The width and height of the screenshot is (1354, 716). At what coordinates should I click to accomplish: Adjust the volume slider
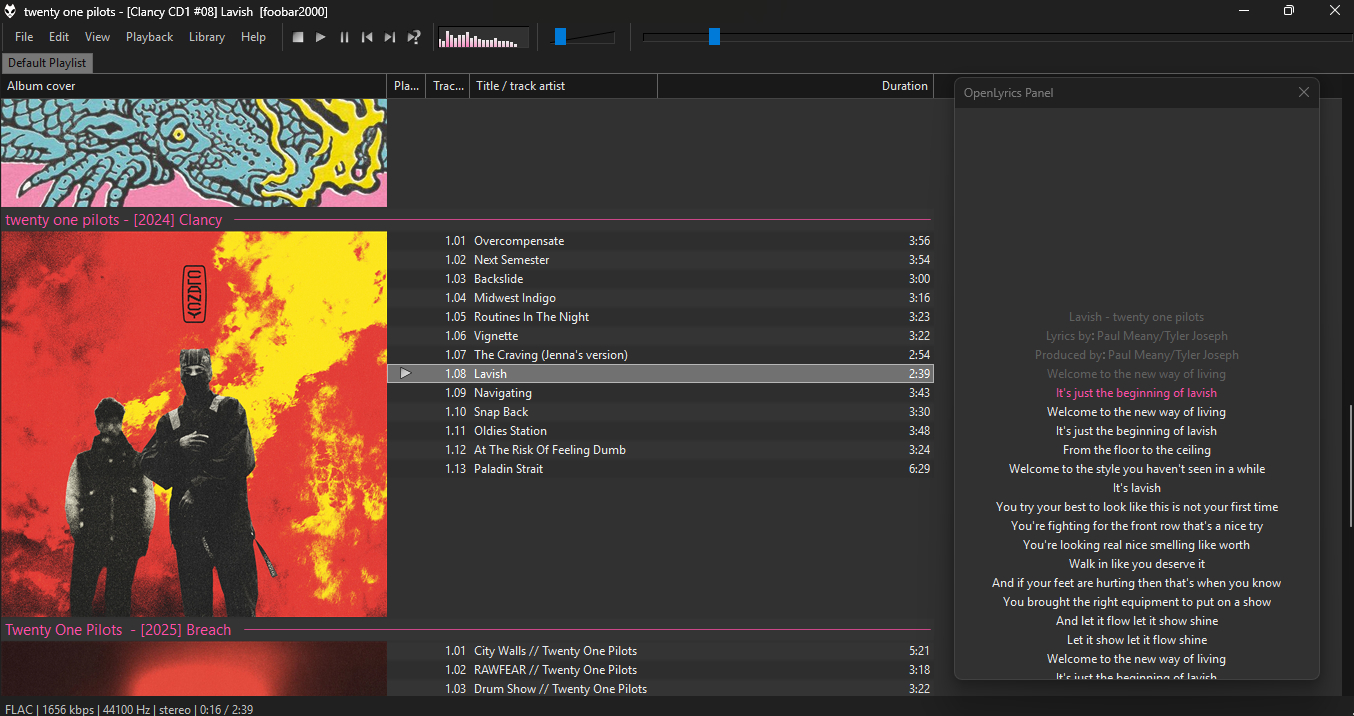point(561,37)
